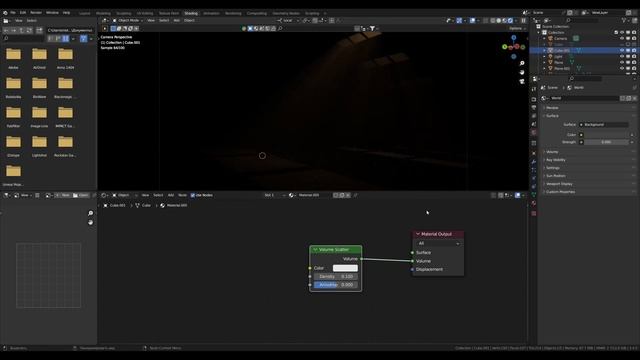
Task: Click the Displacement socket on Material Output
Action: pos(412,269)
